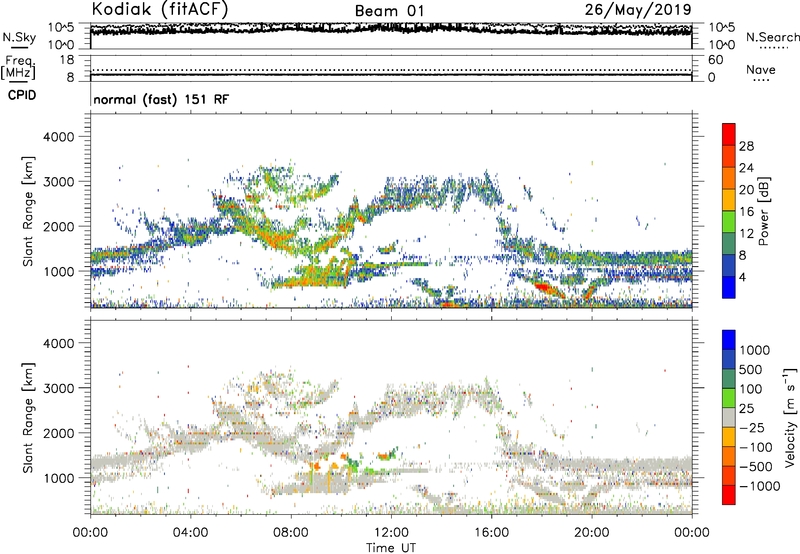The image size is (800, 554).
Task: Click the 'Kodiak (fitACF)' plot title
Action: click(x=160, y=9)
